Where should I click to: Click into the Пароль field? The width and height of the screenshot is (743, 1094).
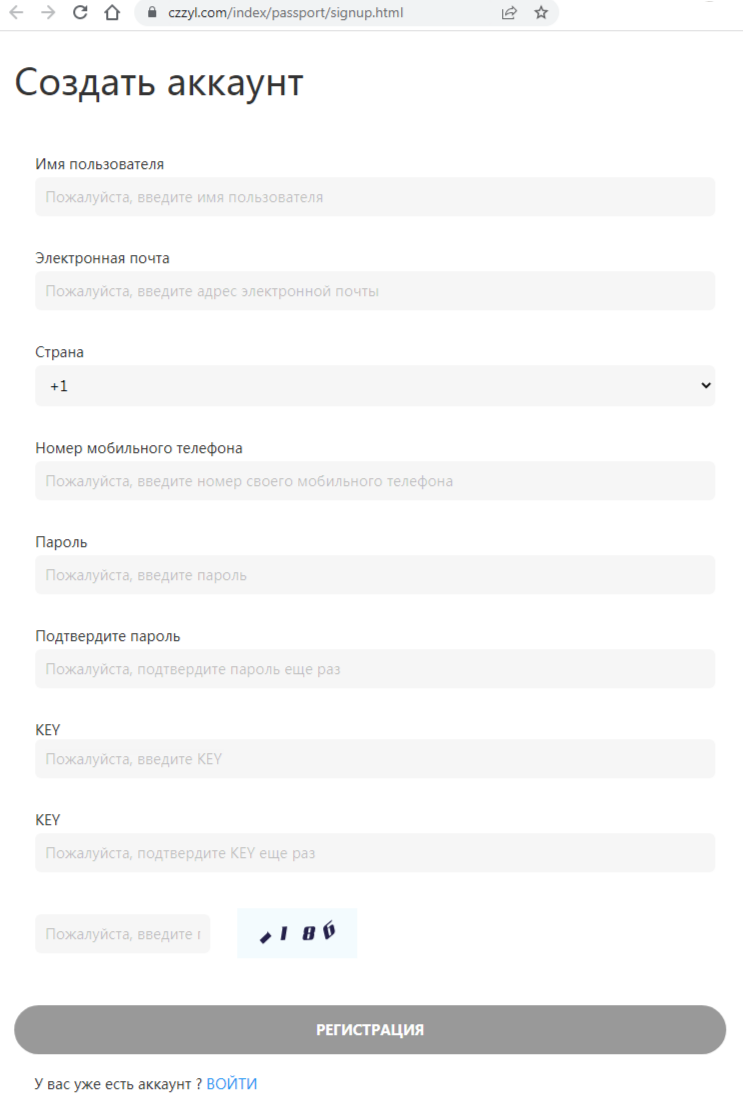pyautogui.click(x=375, y=575)
